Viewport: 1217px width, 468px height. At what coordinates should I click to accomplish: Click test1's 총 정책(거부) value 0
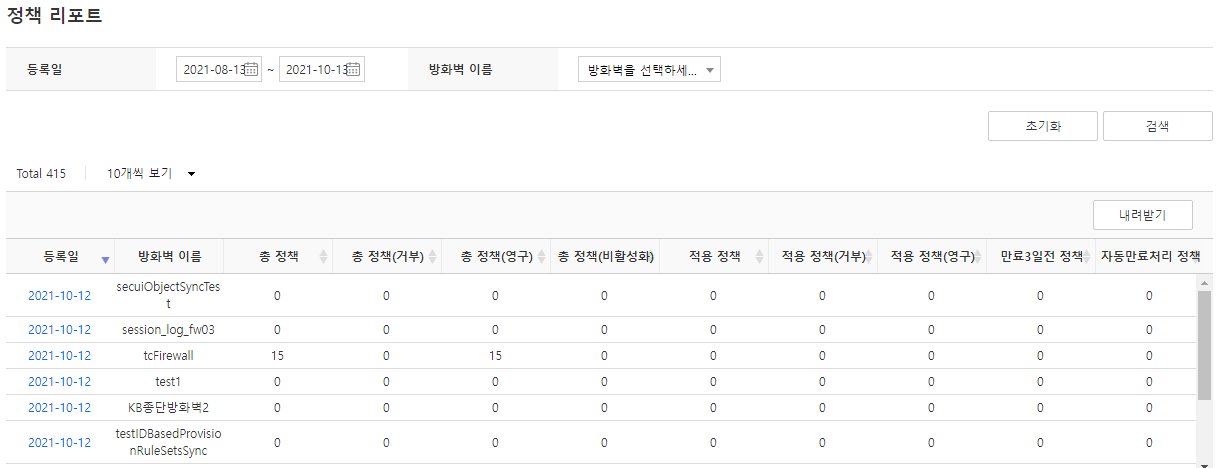coord(386,382)
